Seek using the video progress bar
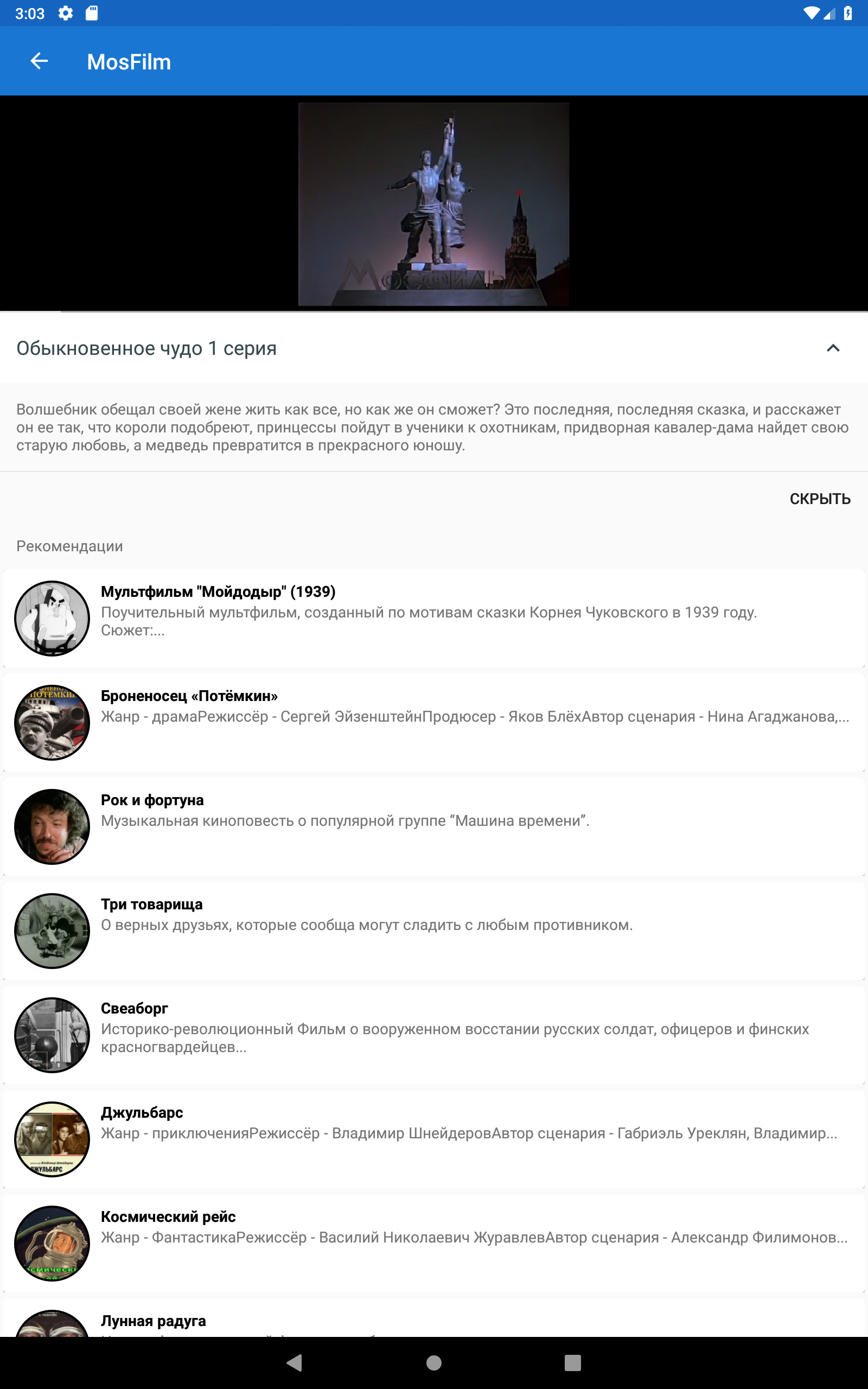This screenshot has width=868, height=1389. 434,311
